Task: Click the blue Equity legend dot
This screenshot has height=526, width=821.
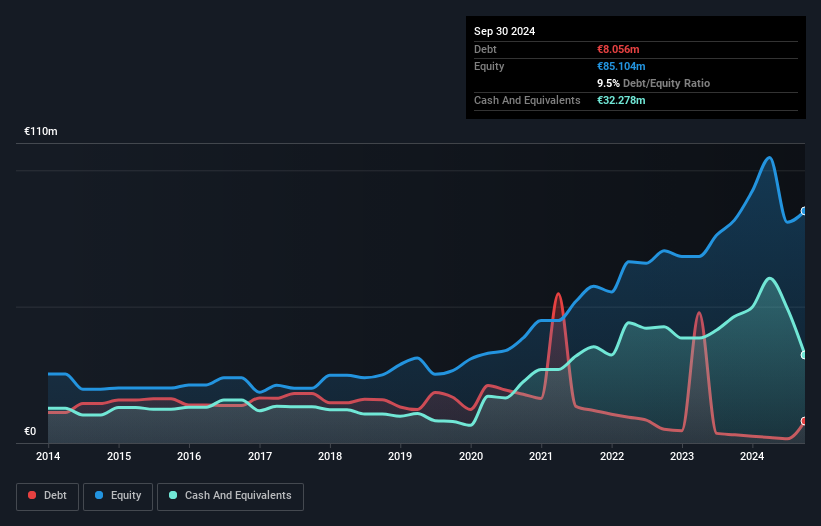Action: (100, 496)
